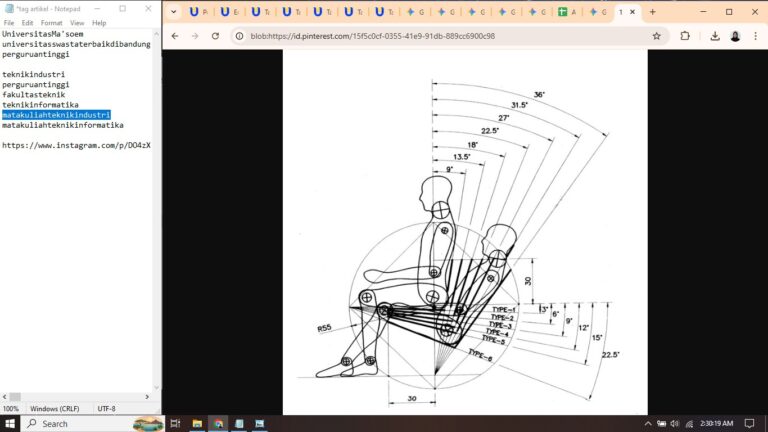Click Notepad horizontal scrollbar right arrow
Screen dimensions: 768x432
click(x=147, y=397)
